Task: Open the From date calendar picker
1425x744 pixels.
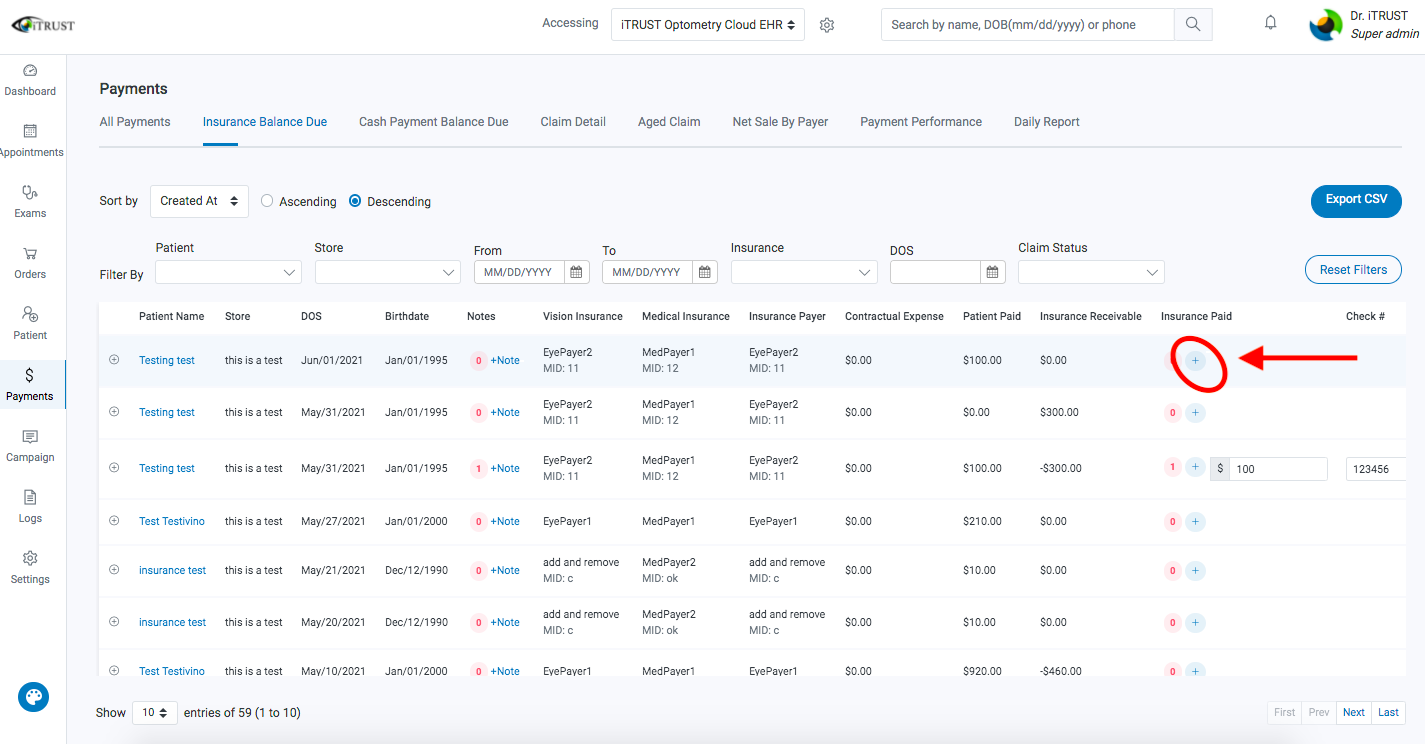Action: (x=575, y=271)
